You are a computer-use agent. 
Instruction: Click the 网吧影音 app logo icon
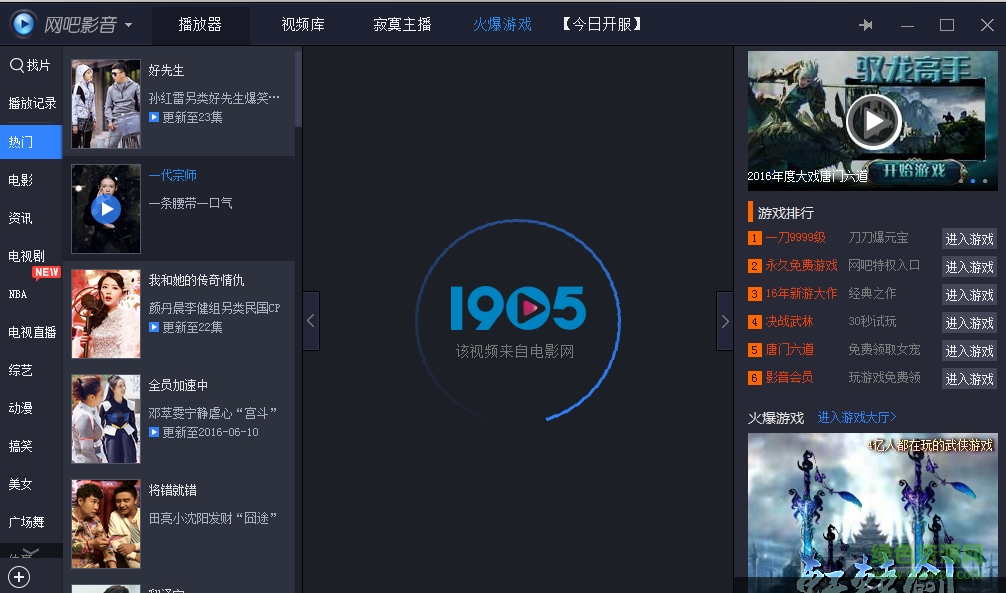[22, 23]
